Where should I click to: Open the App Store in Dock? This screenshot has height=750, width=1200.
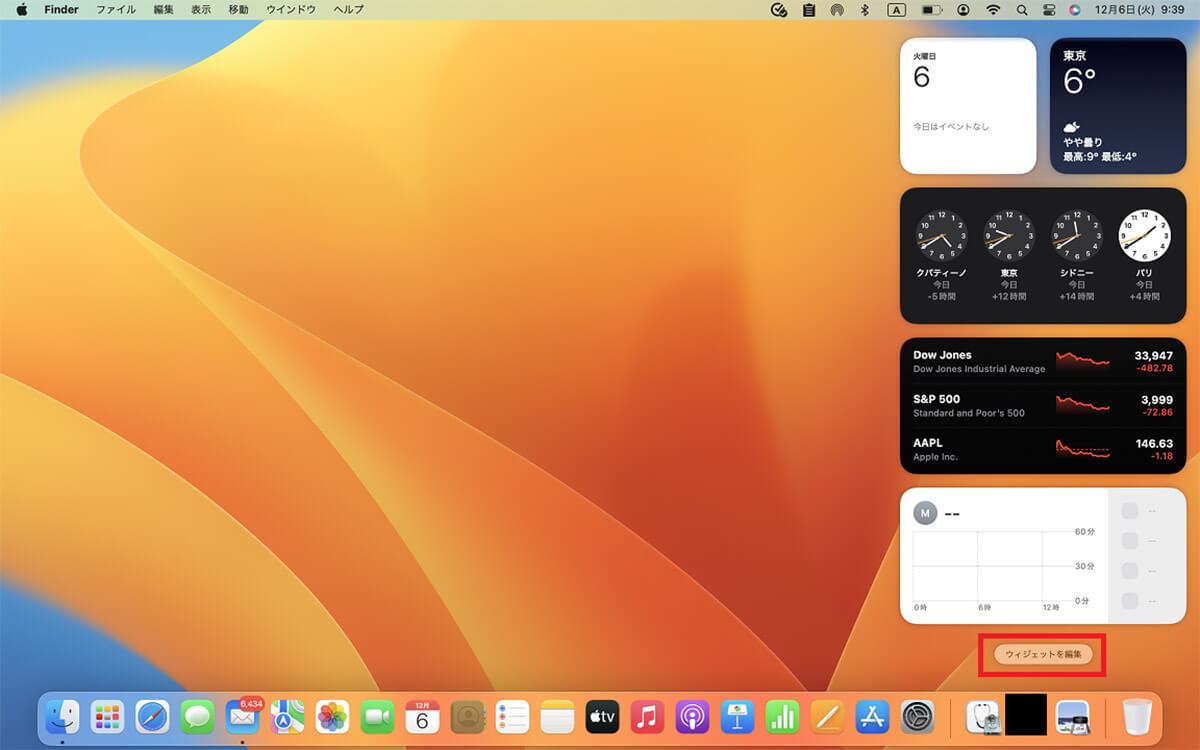pos(872,716)
